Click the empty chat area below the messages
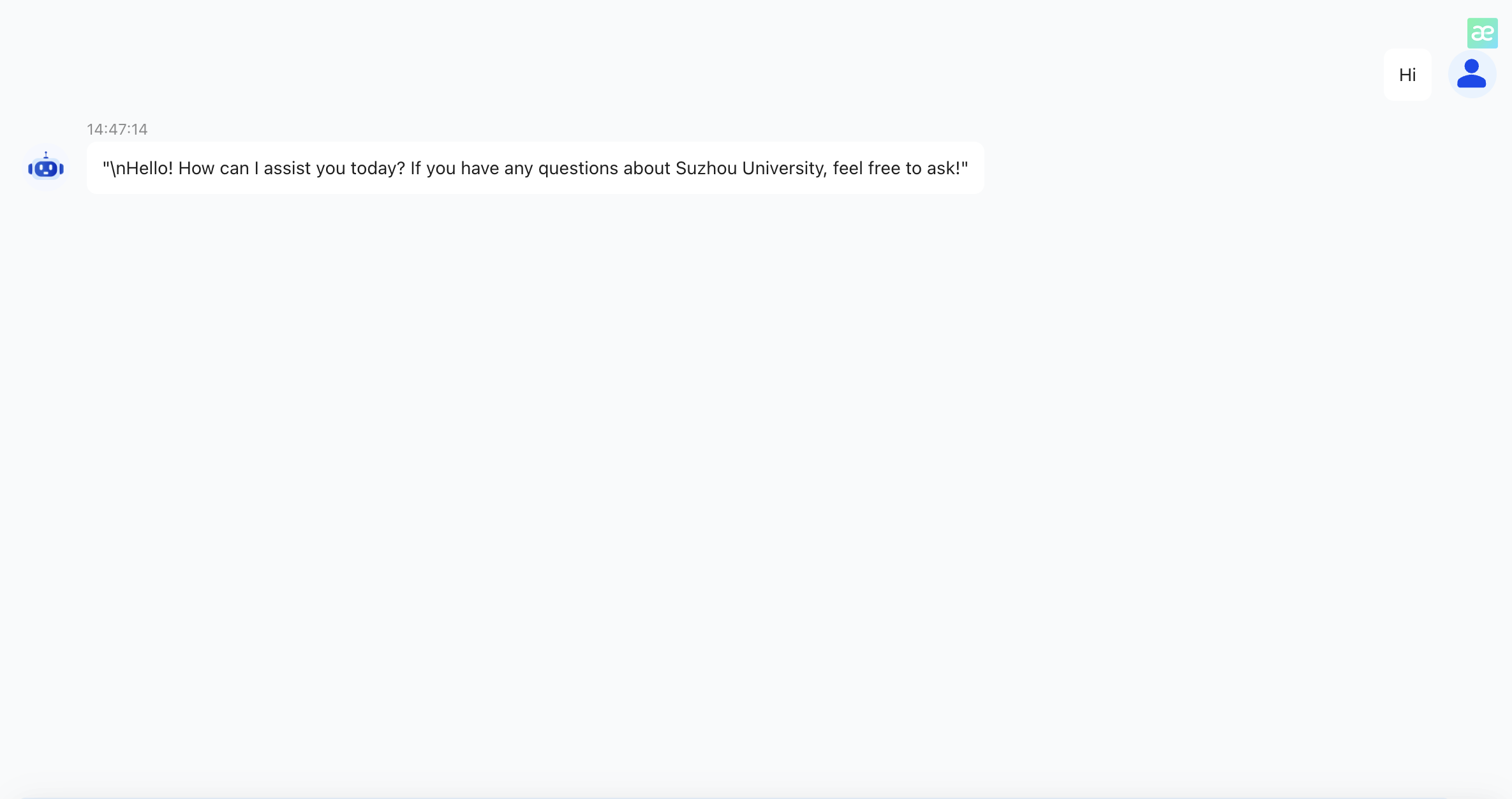The image size is (1512, 799). point(756,485)
